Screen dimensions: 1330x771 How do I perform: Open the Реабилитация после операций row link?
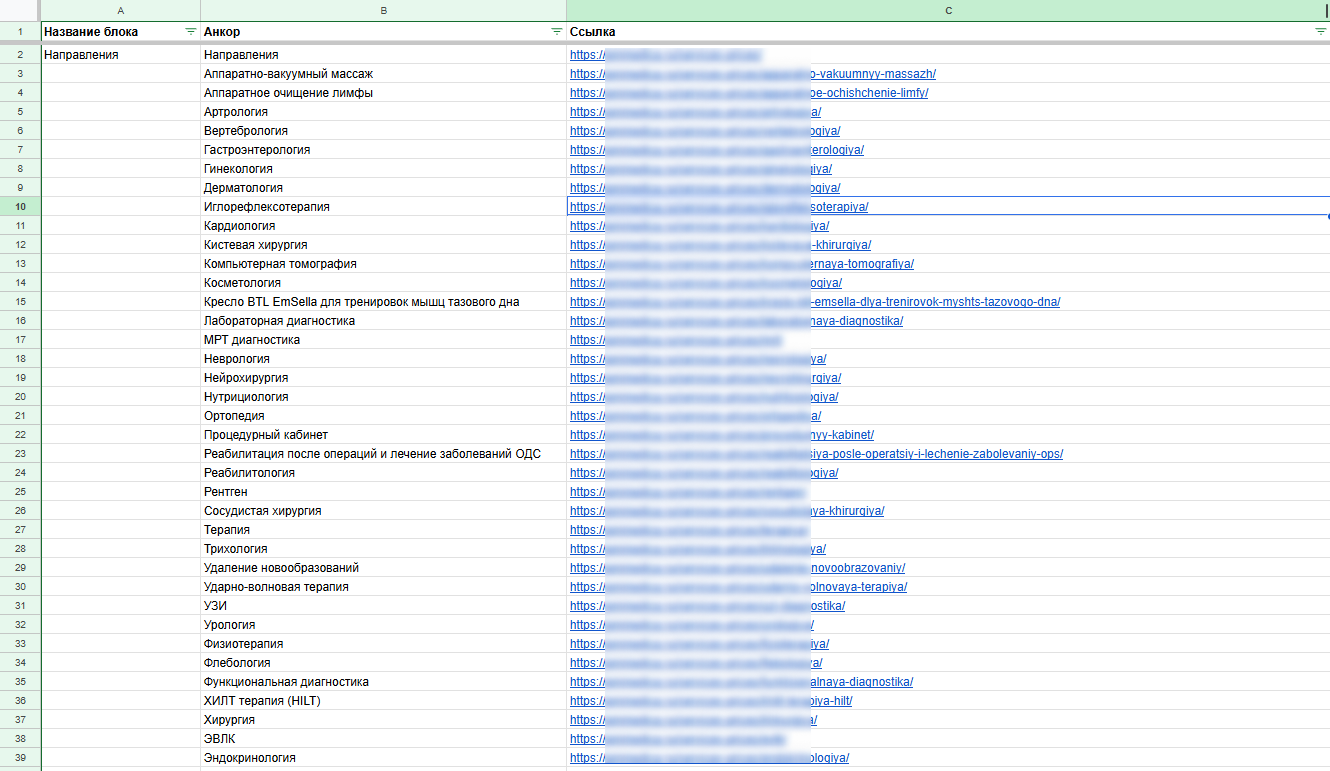pos(816,454)
